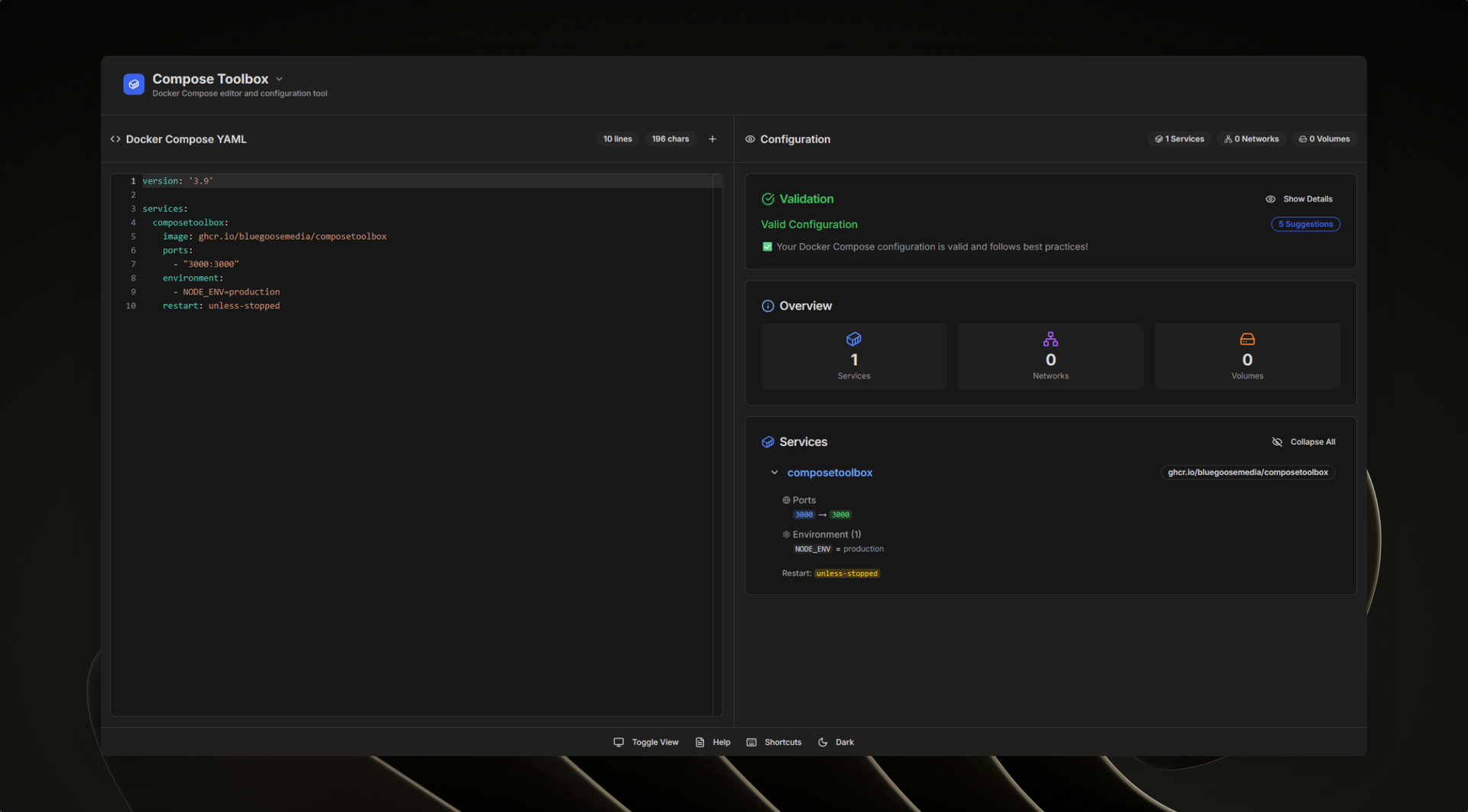This screenshot has width=1468, height=812.
Task: Click the Ports globe icon
Action: (786, 500)
